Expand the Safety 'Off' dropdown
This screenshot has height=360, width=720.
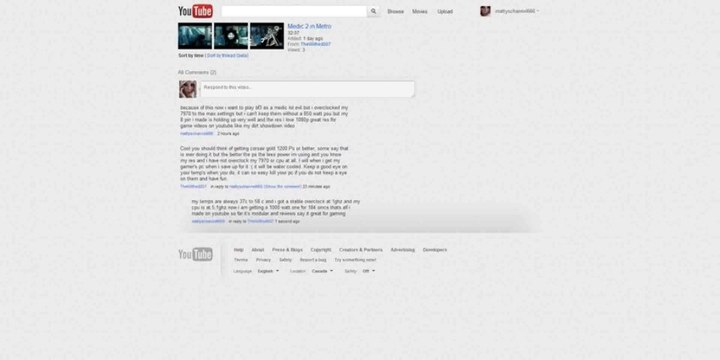tap(369, 271)
